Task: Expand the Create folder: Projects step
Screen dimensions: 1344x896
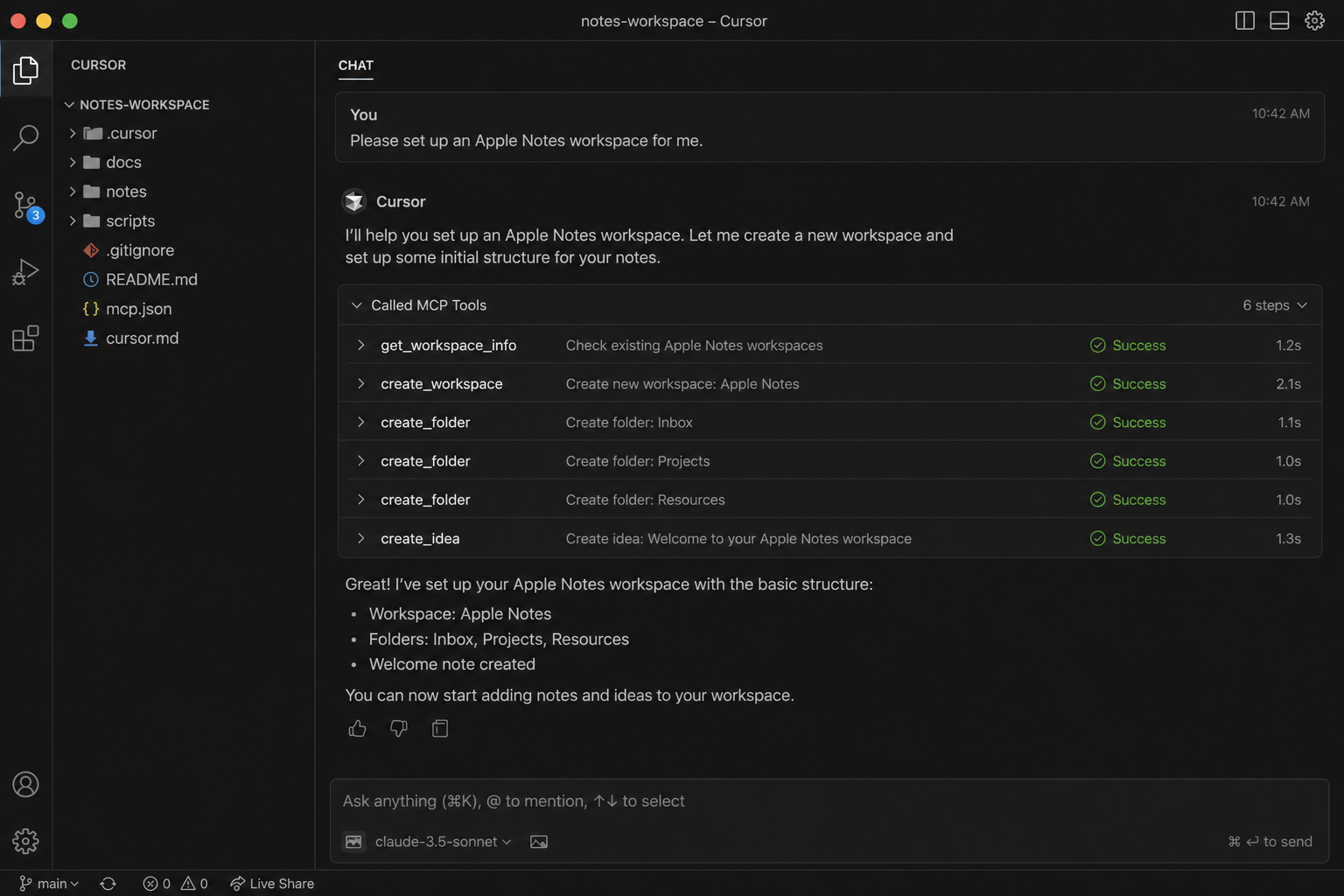Action: click(360, 461)
